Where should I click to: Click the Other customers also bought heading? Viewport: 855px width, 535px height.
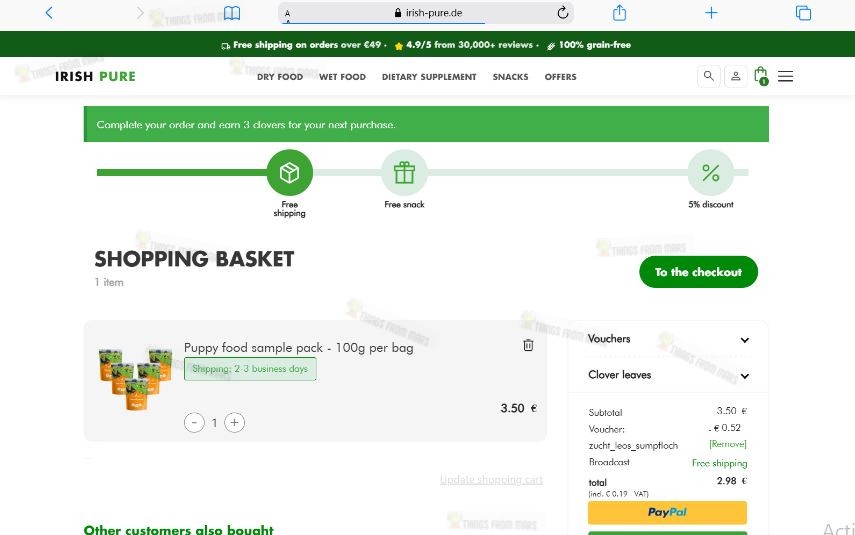coord(178,529)
